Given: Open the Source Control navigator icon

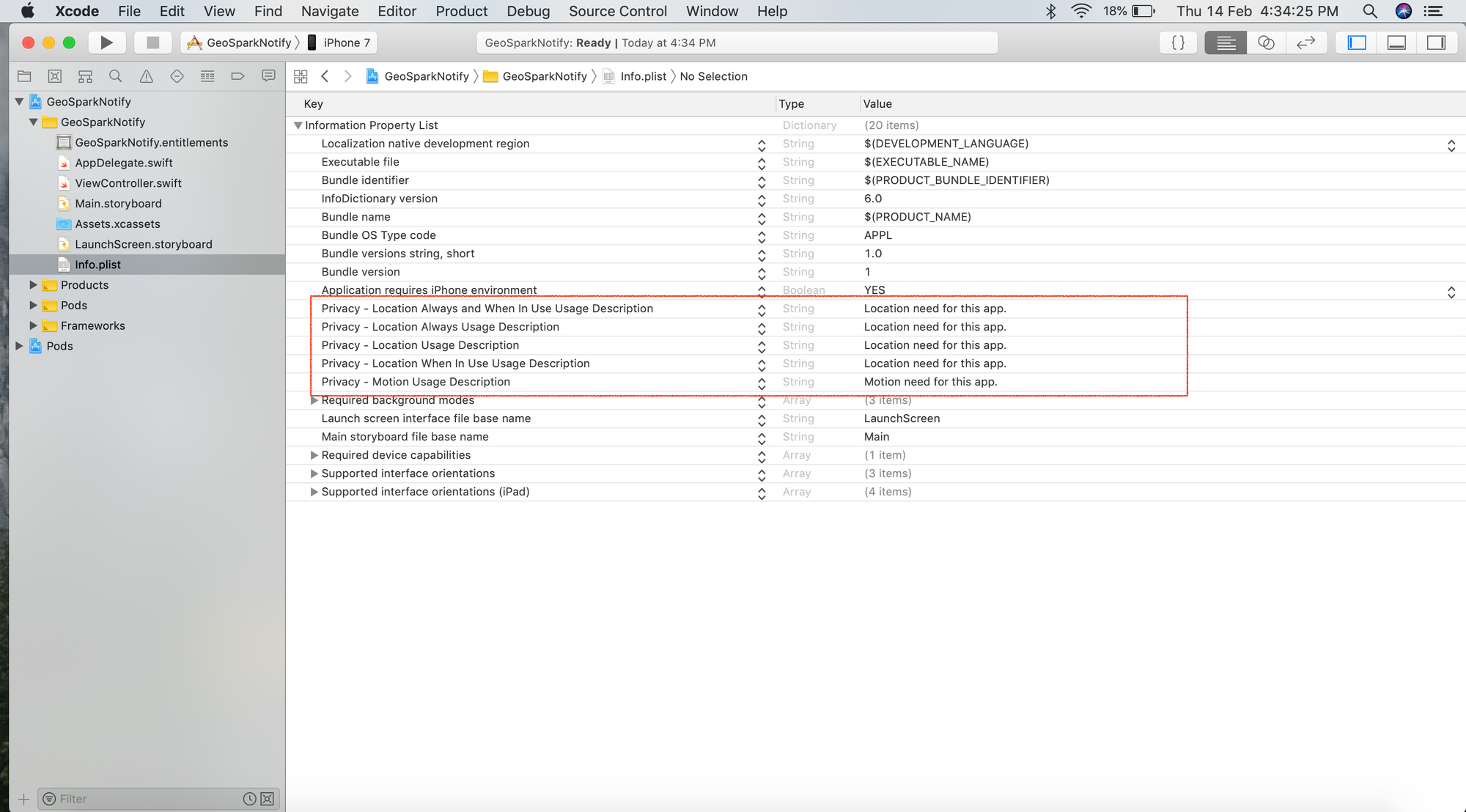Looking at the screenshot, I should coord(55,76).
